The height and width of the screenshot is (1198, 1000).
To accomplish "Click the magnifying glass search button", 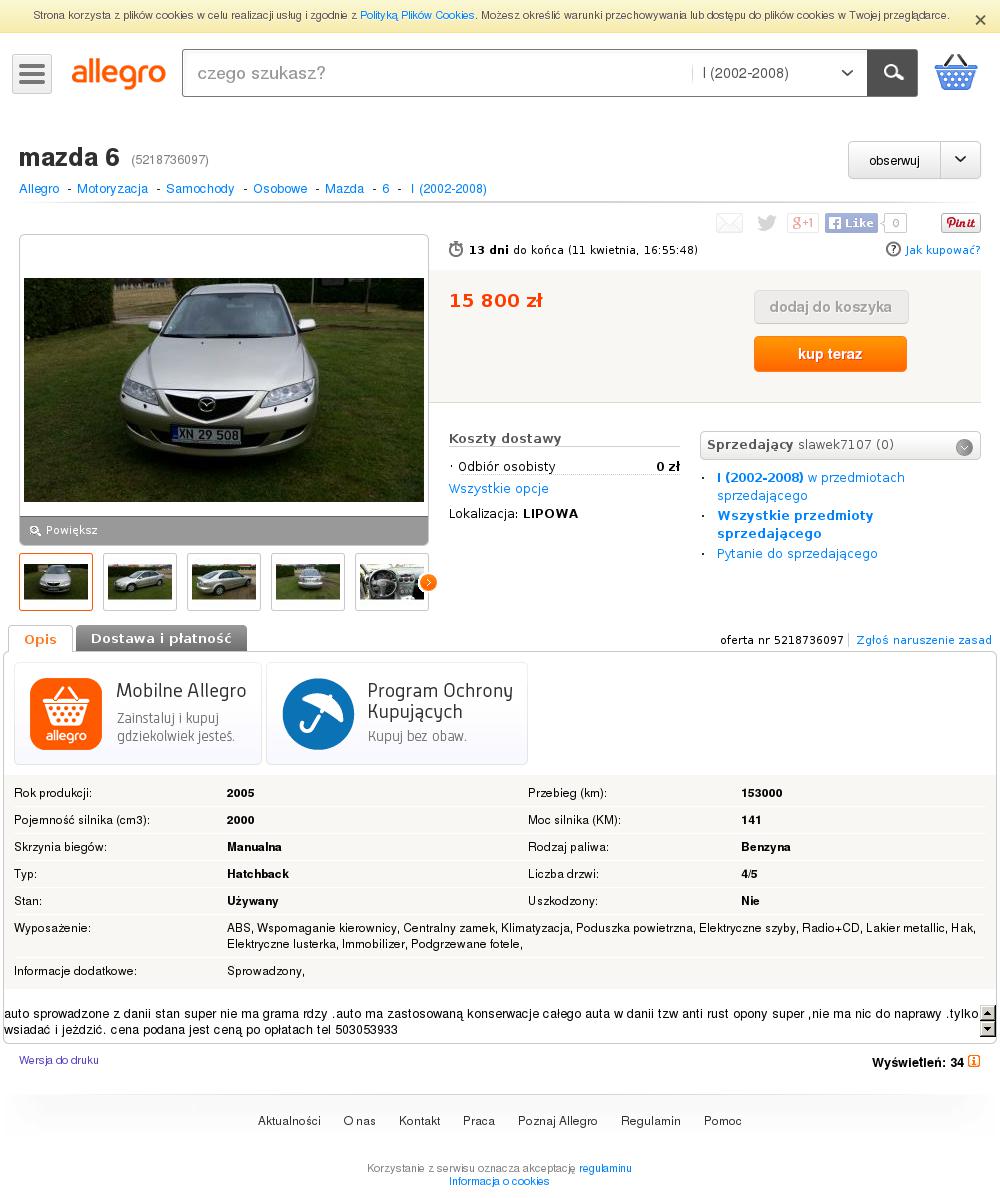I will pyautogui.click(x=892, y=73).
